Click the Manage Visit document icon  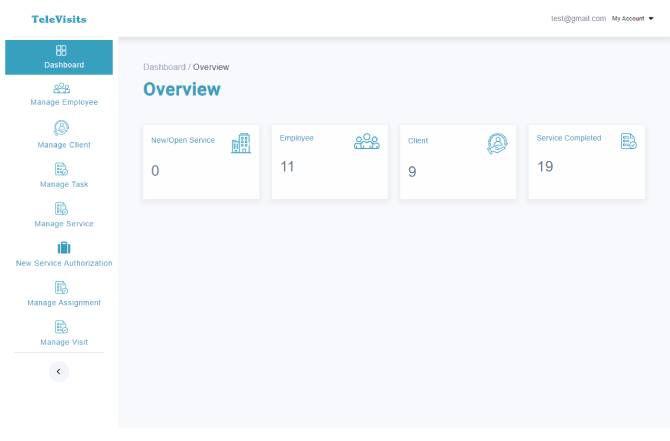tap(62, 327)
